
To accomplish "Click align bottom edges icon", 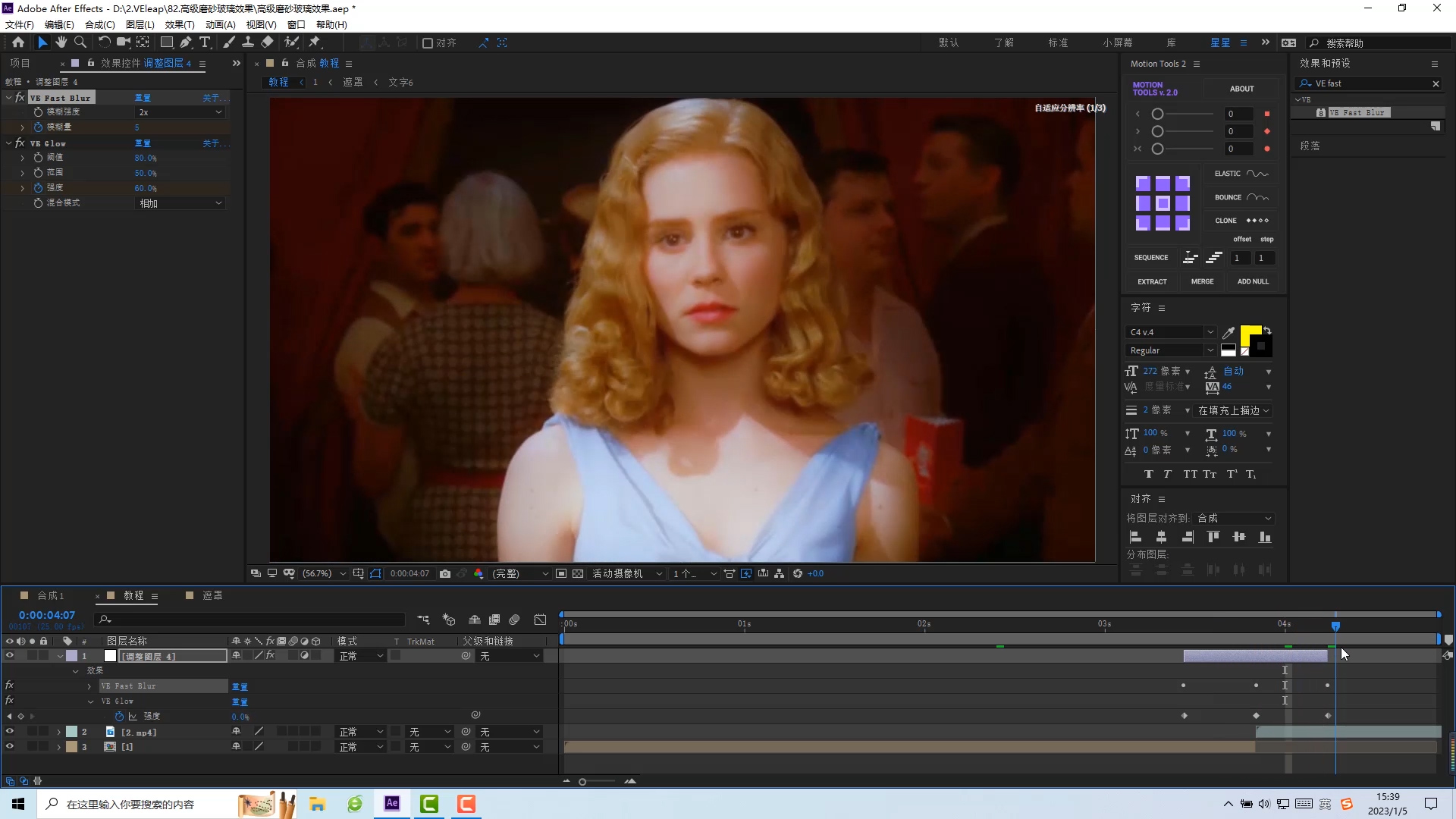I will [x=1265, y=538].
